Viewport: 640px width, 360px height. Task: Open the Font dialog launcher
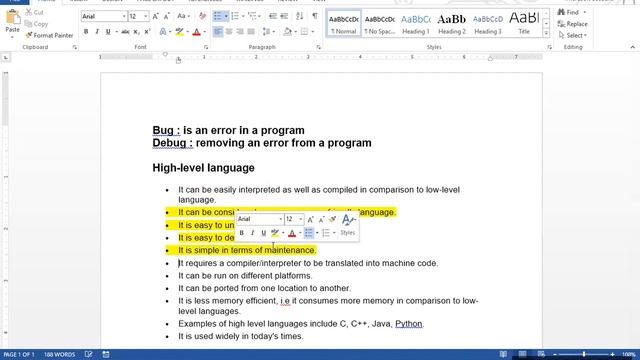pyautogui.click(x=206, y=47)
